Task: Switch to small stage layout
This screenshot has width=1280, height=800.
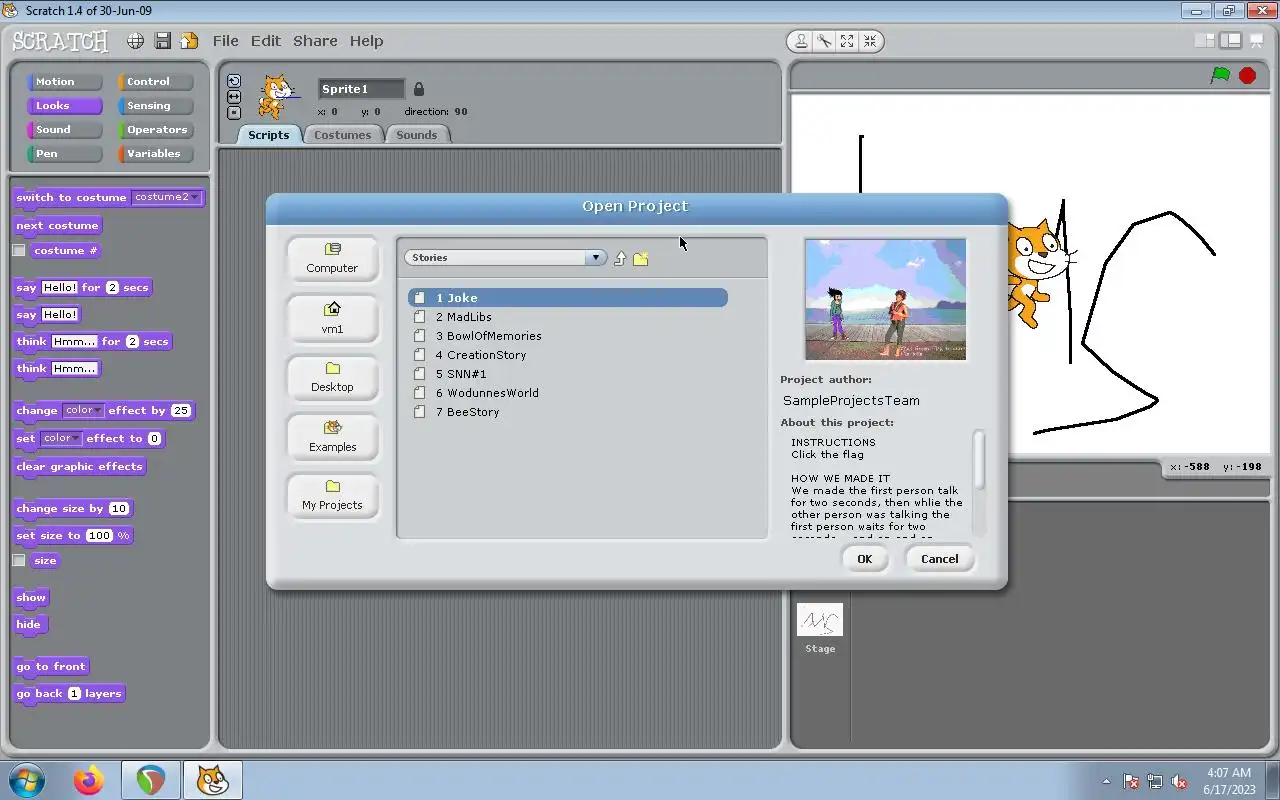Action: coord(1205,41)
